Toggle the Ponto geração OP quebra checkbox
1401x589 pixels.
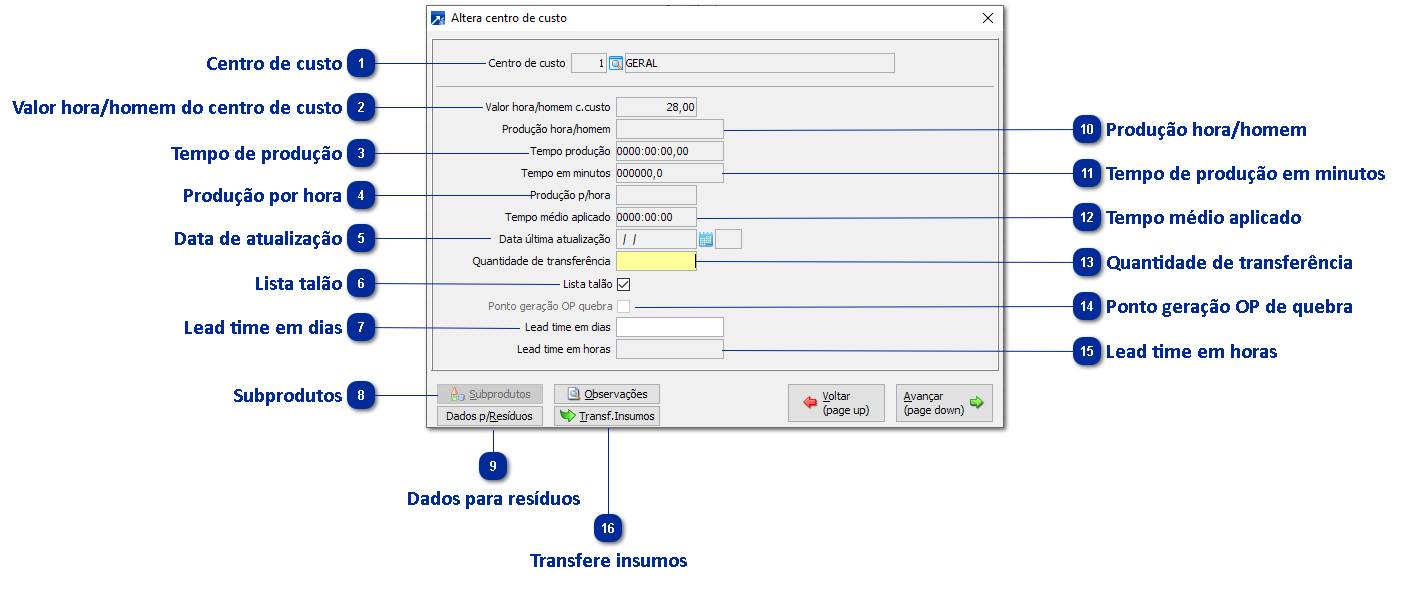(x=623, y=306)
